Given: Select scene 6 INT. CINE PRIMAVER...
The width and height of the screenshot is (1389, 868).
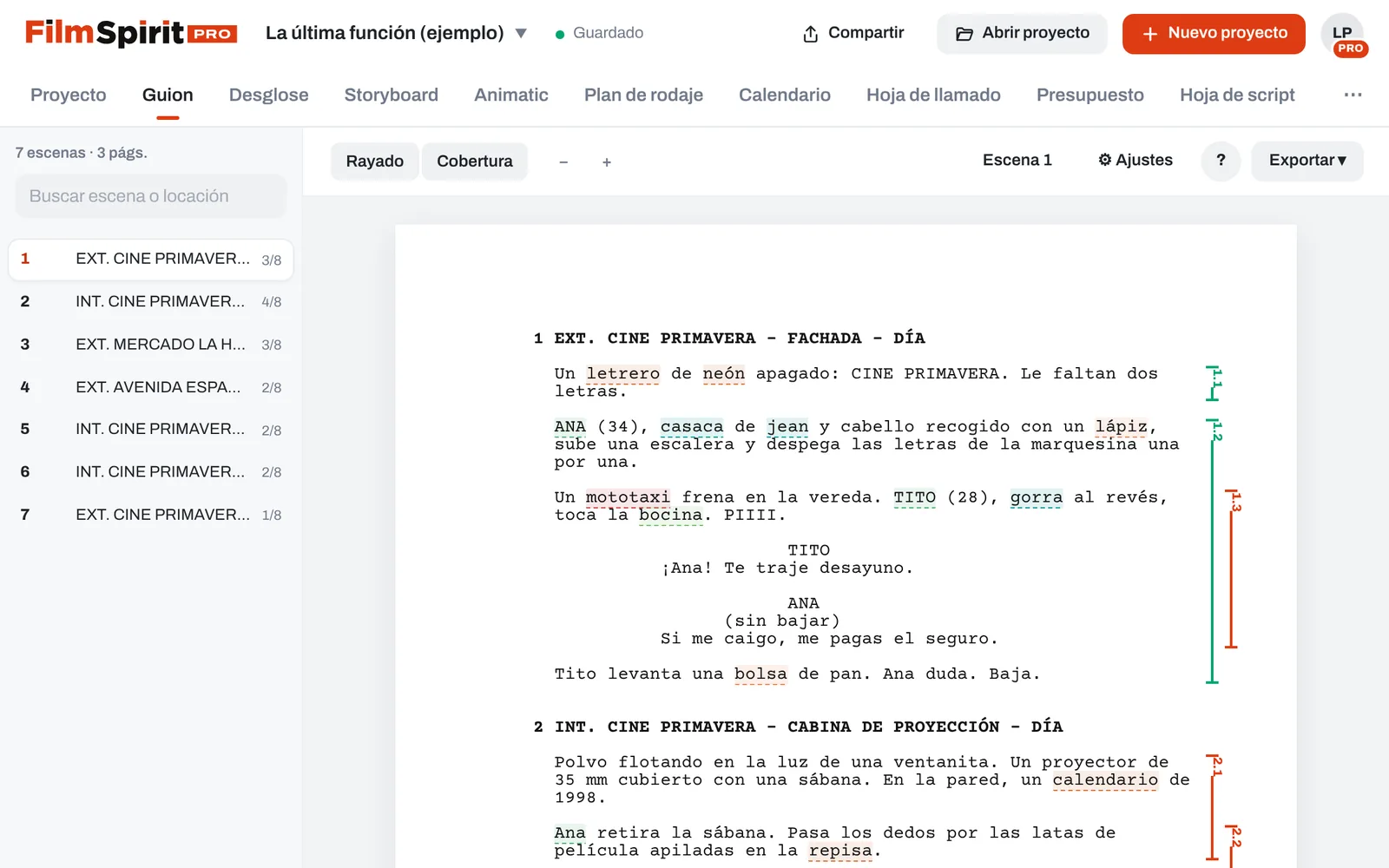Looking at the screenshot, I should 151,472.
